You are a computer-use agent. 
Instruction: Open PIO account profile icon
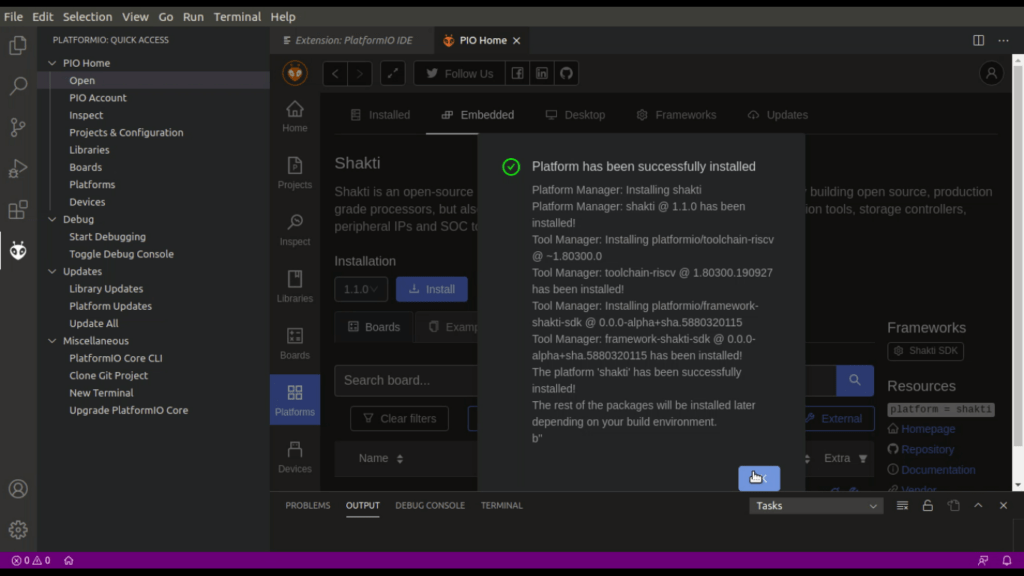(991, 73)
